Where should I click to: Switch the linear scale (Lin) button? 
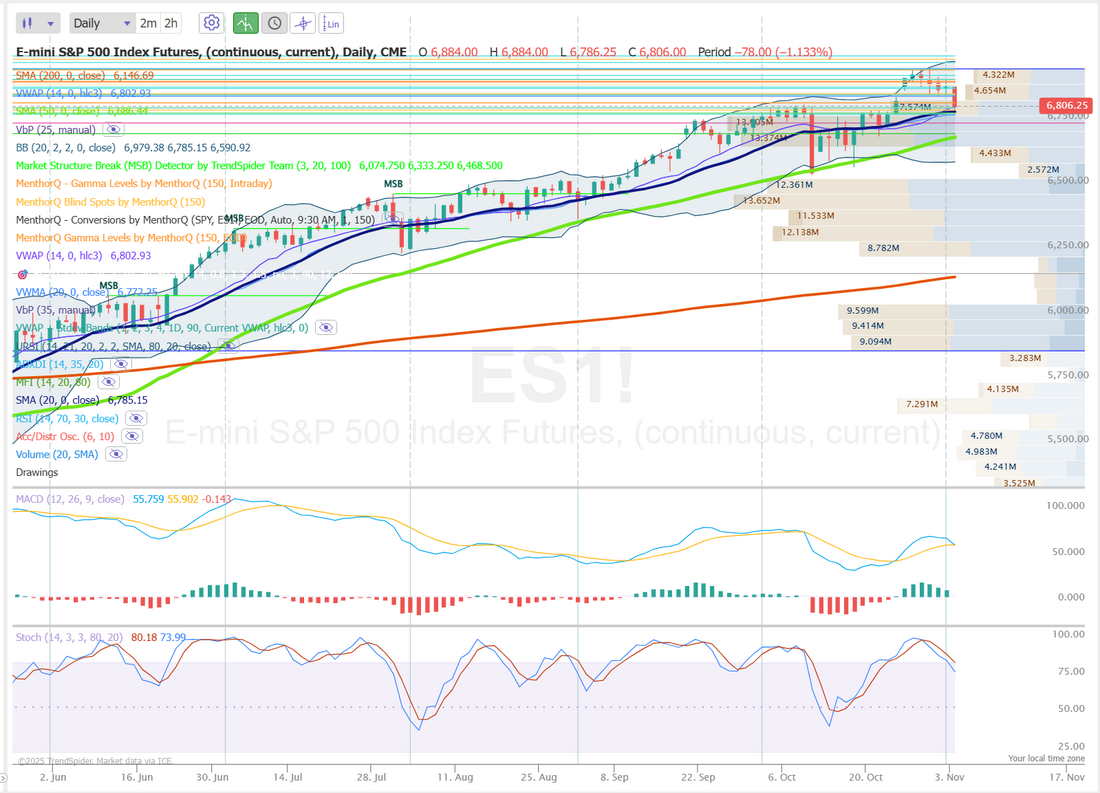[x=332, y=23]
